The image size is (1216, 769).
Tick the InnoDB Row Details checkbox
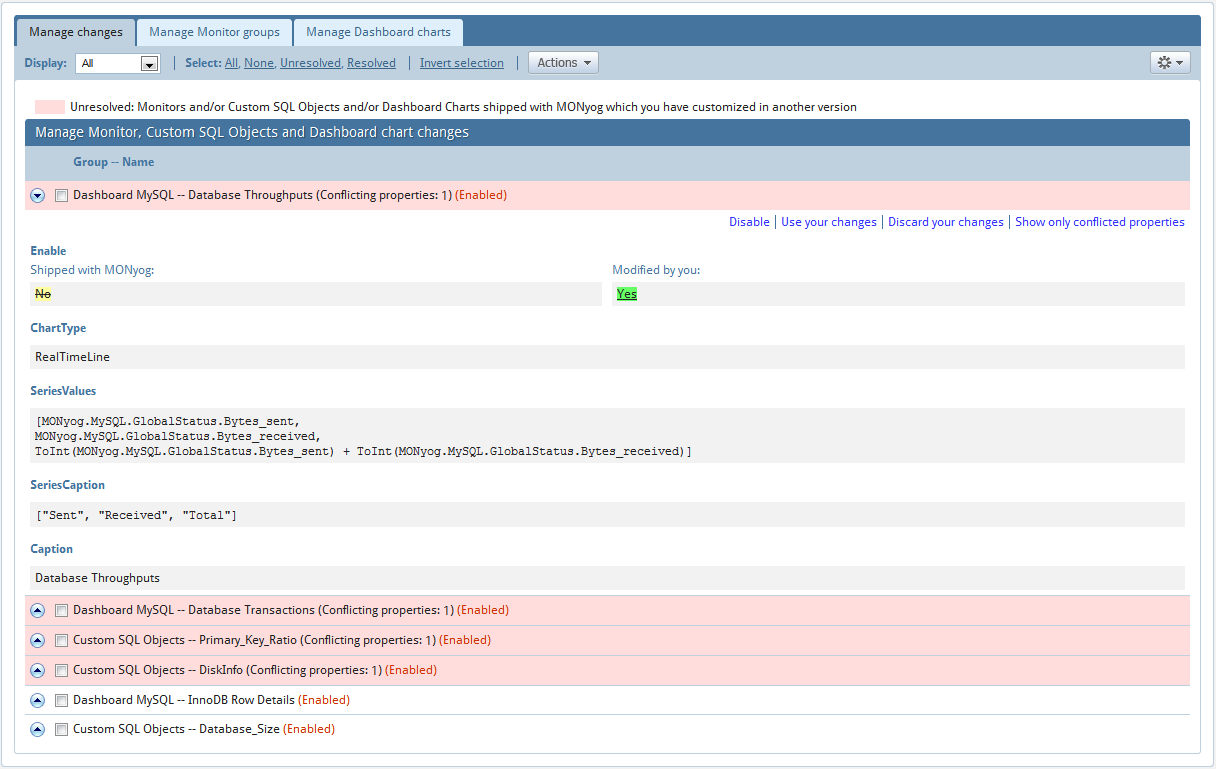pos(62,700)
